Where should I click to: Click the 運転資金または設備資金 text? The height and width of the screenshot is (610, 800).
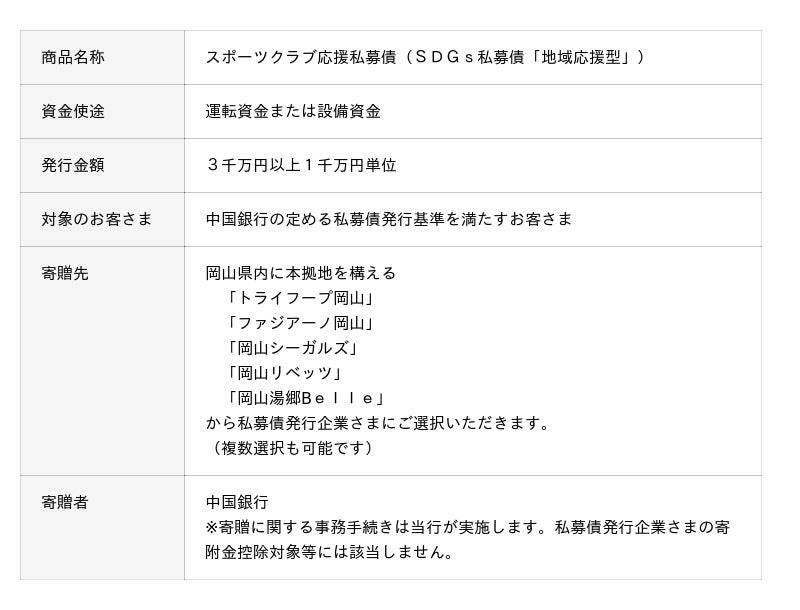[293, 111]
